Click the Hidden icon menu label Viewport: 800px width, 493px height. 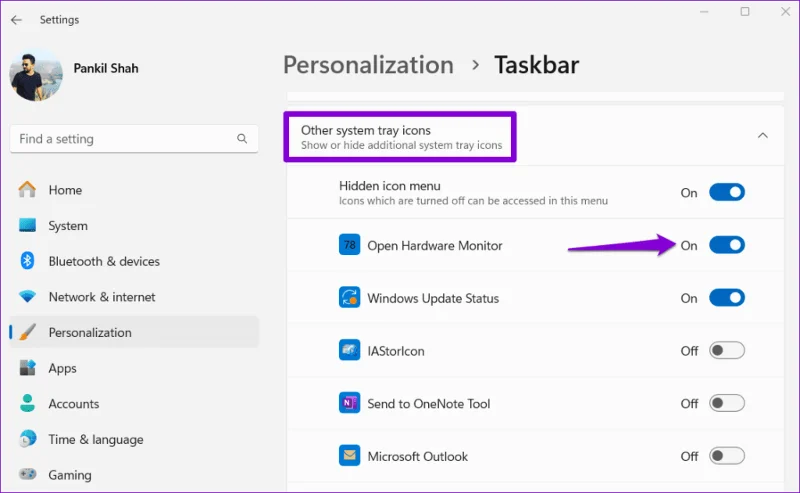pyautogui.click(x=390, y=186)
